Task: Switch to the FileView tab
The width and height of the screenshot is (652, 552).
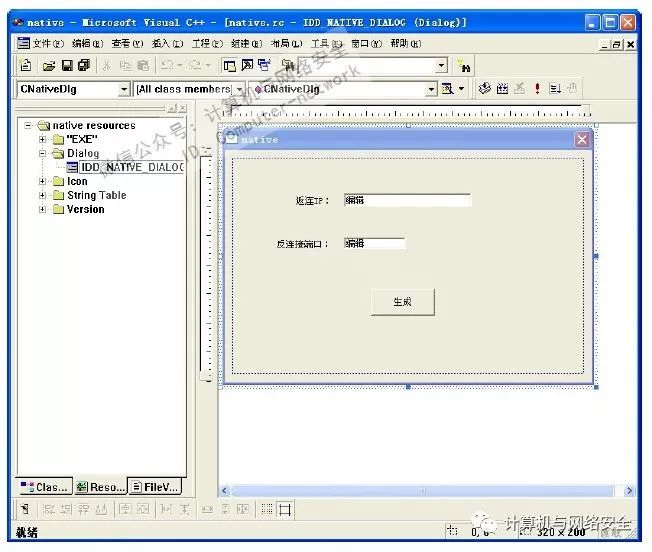Action: point(155,487)
